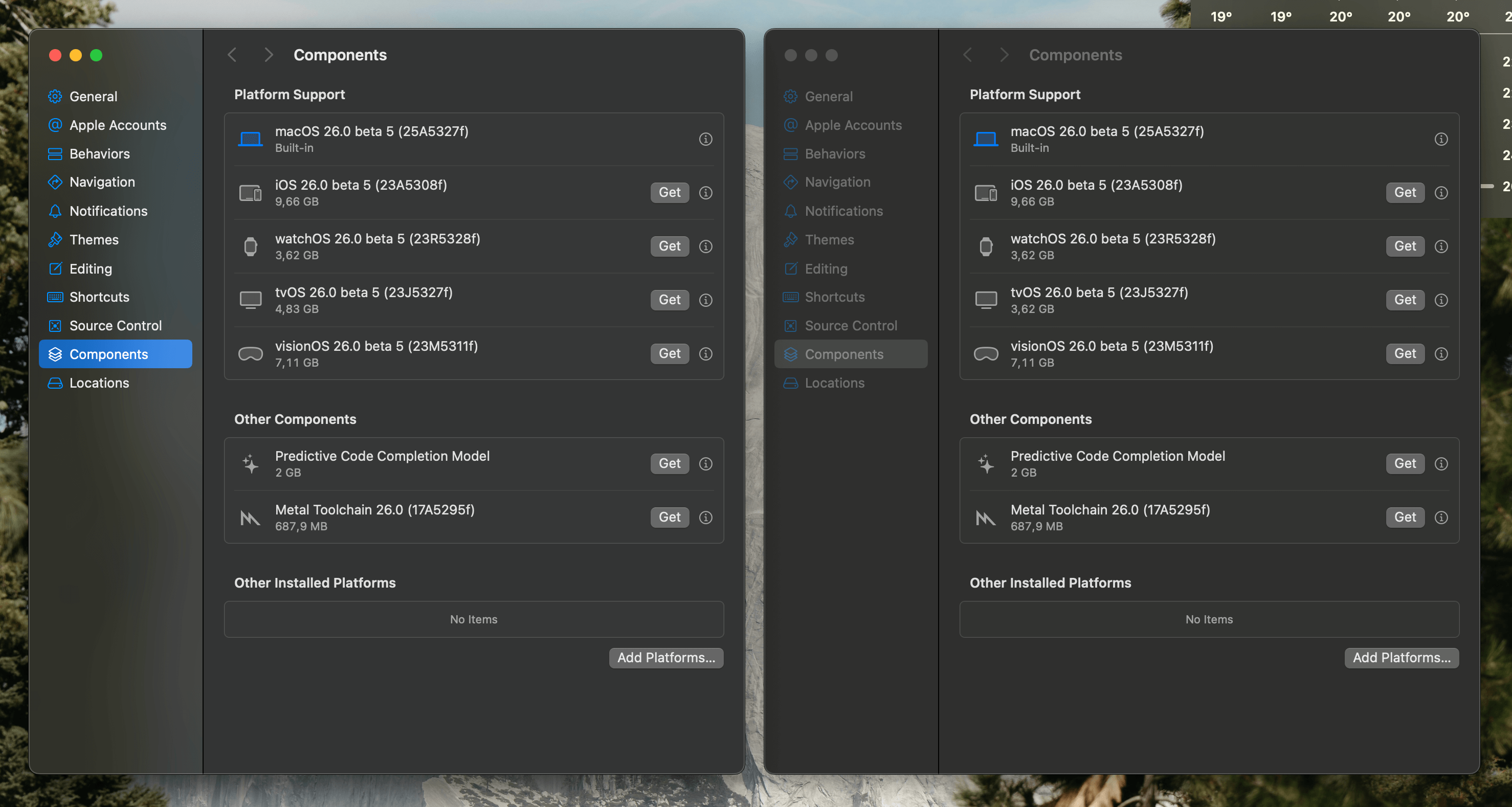Open Source Control in left window sidebar
The image size is (1512, 807).
[116, 326]
